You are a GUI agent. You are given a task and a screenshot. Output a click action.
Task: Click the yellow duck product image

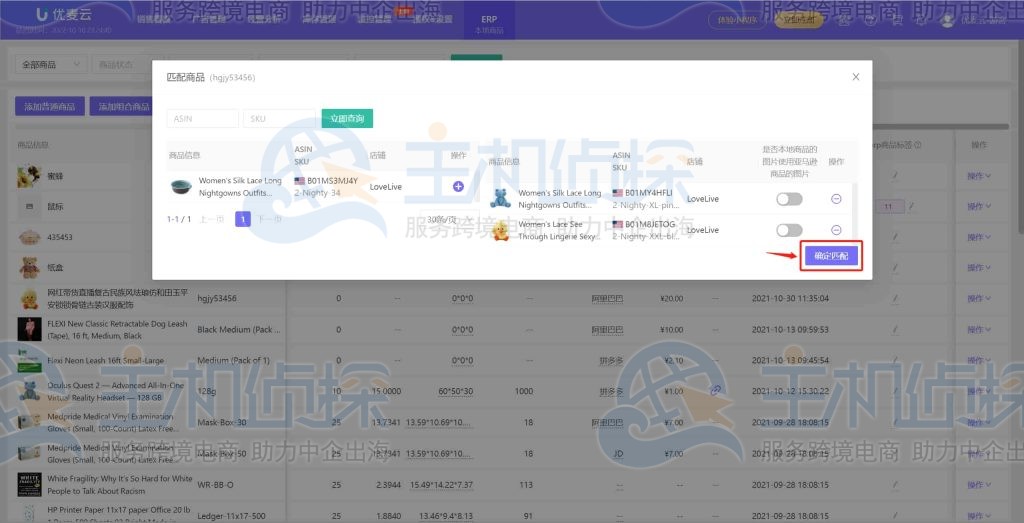coord(500,231)
